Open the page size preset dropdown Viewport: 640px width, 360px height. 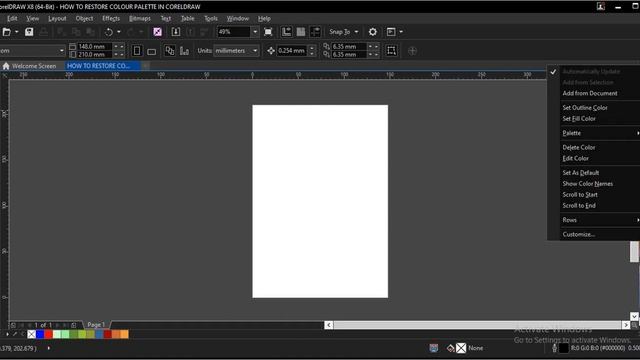[62, 51]
